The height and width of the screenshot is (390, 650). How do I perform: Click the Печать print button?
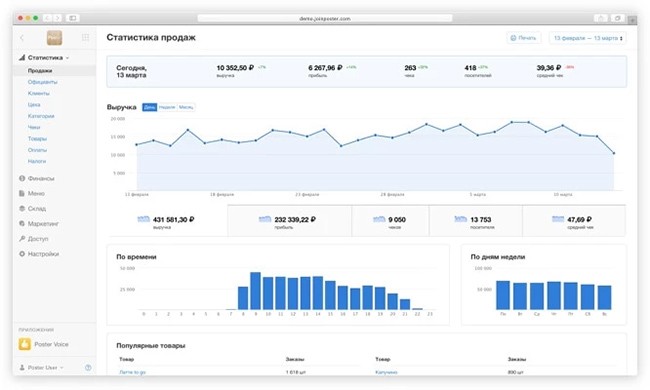click(x=524, y=38)
